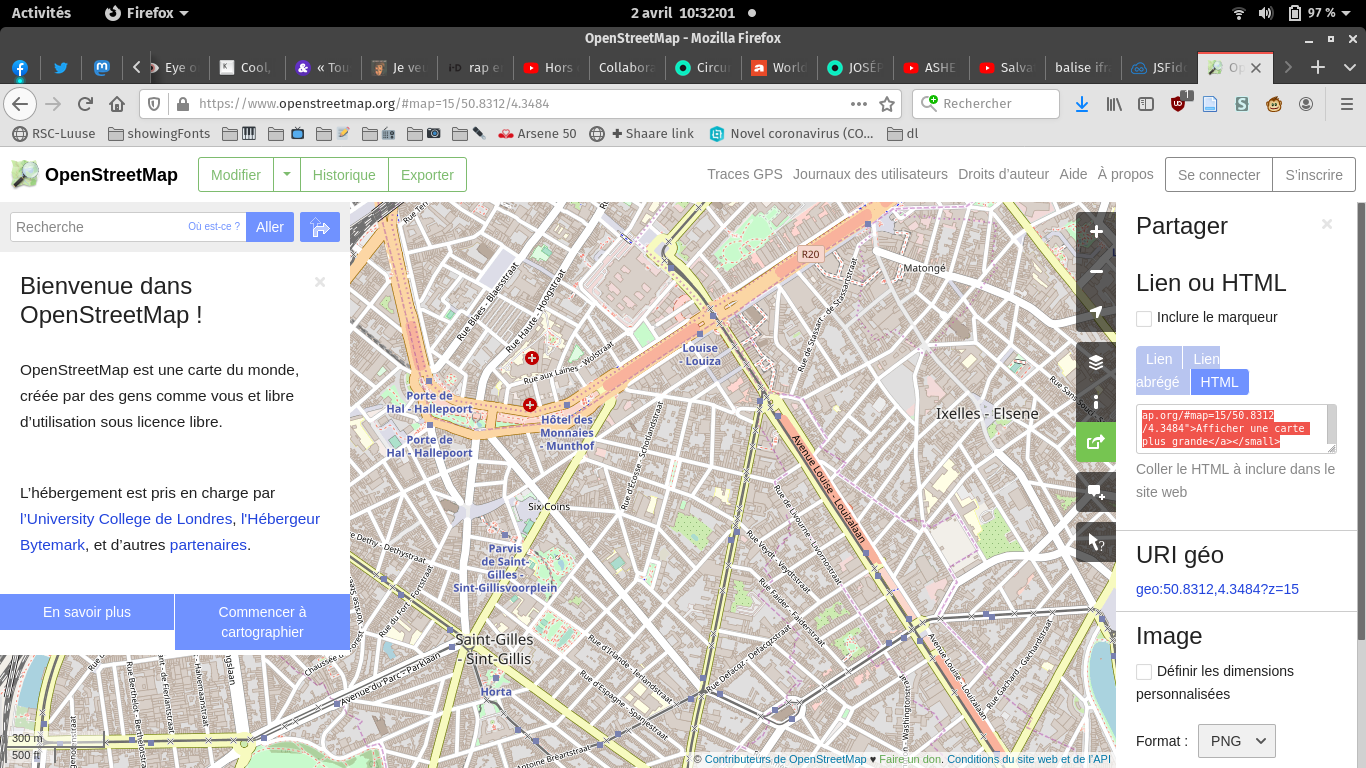Screen dimensions: 1366x768
Task: Expand the Modifier dropdown arrow
Action: pyautogui.click(x=287, y=175)
